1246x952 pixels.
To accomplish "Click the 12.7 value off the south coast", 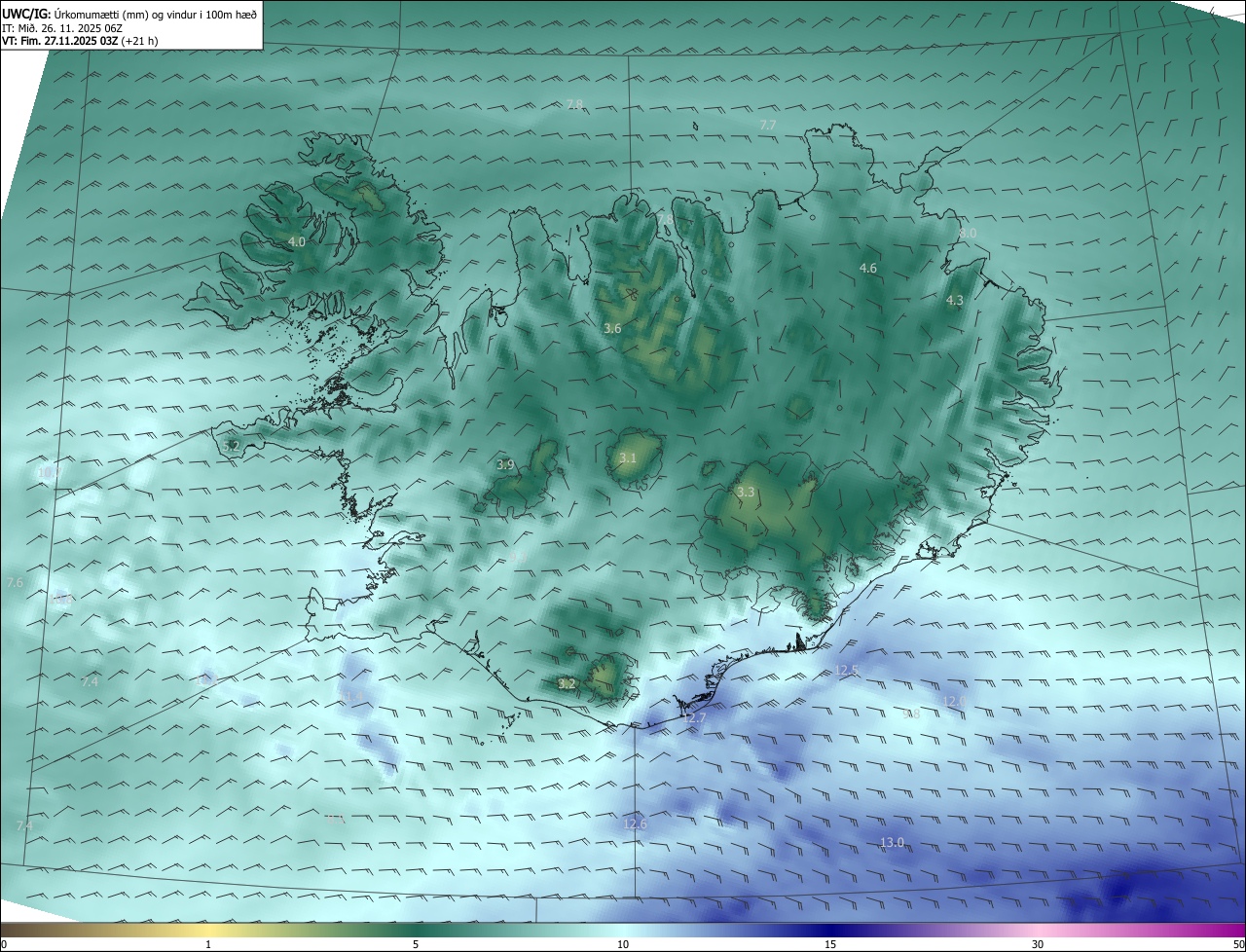I will [x=694, y=718].
